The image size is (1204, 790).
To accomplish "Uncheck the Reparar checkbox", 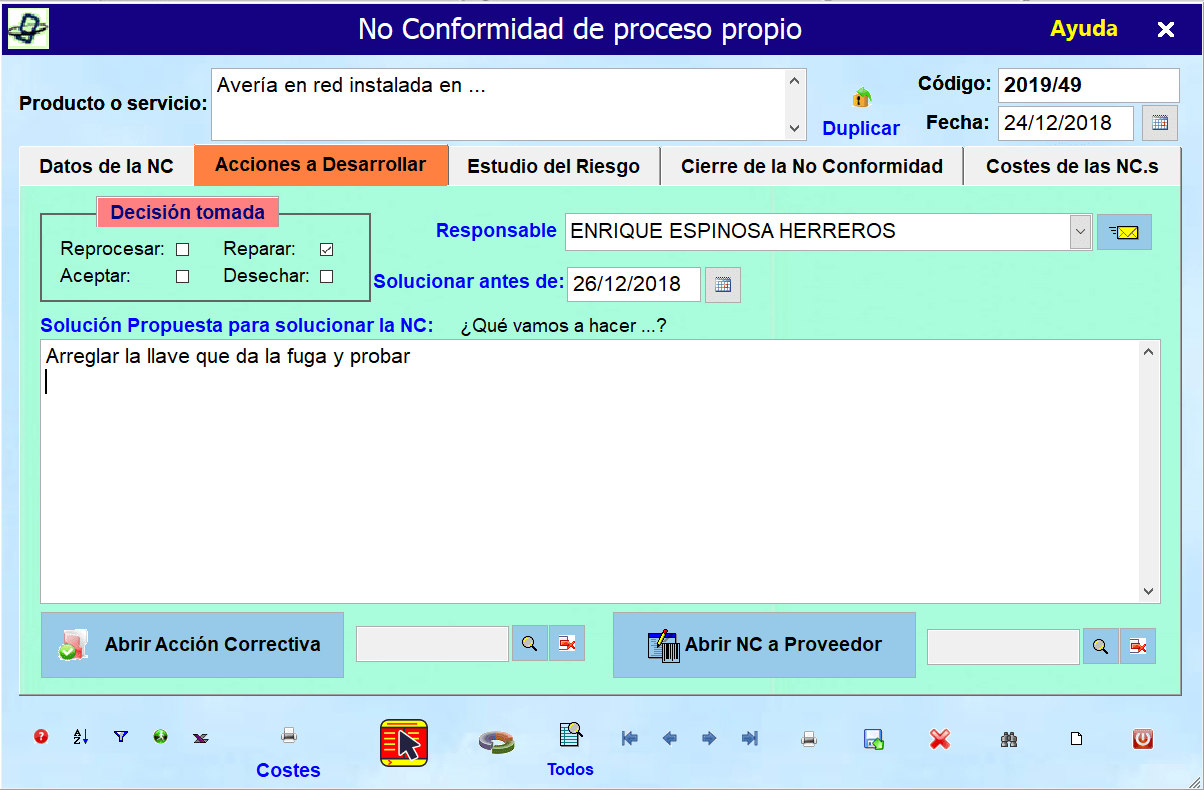I will (326, 249).
